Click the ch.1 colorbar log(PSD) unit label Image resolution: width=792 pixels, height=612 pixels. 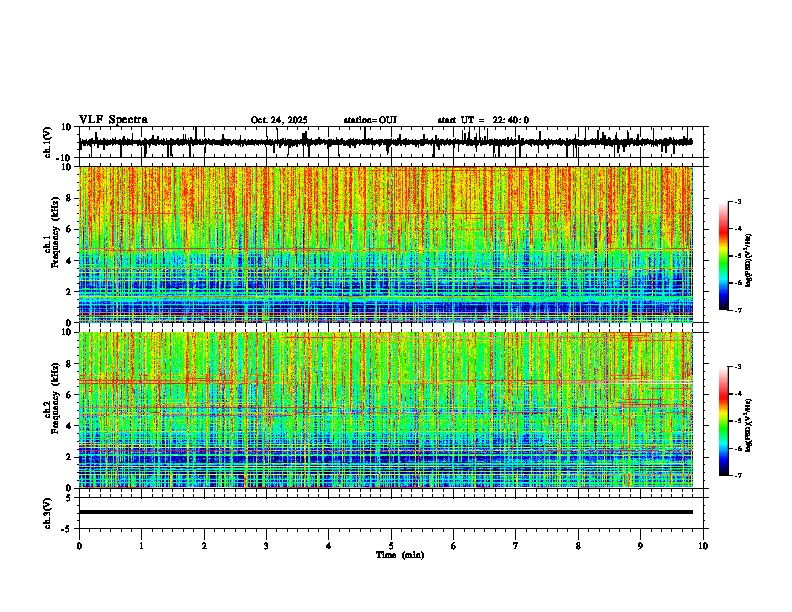(x=749, y=260)
